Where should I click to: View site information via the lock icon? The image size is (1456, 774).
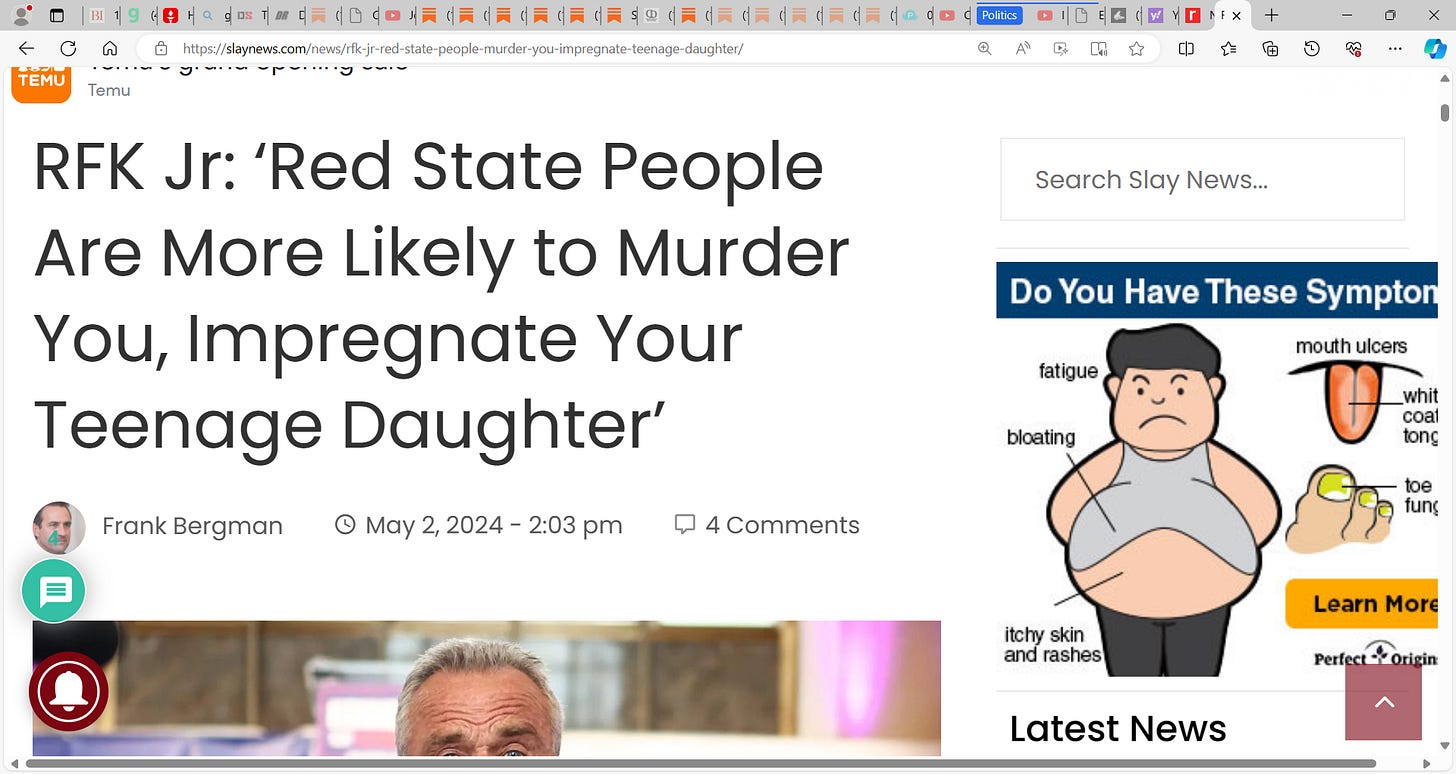(160, 48)
